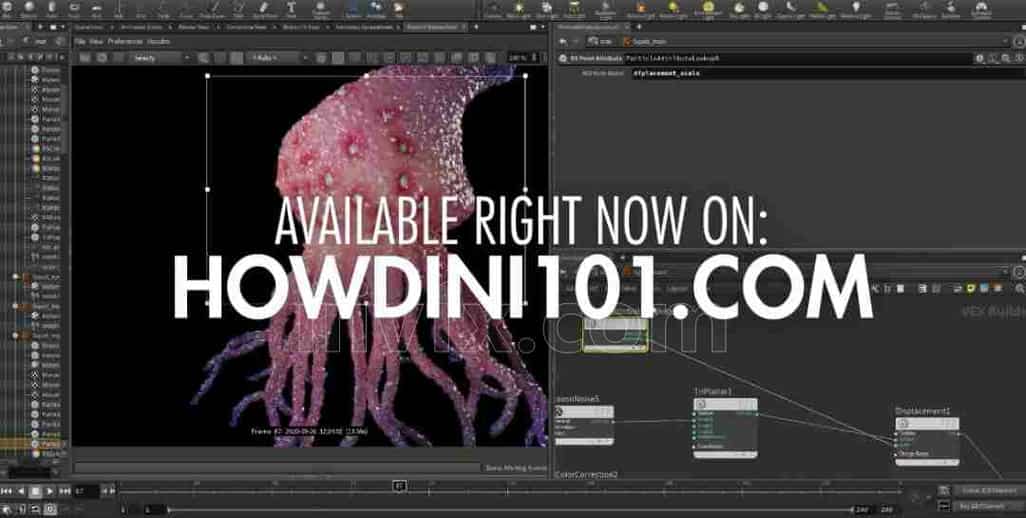Open the node gear menu in parameters
The image size is (1026, 518).
[x=980, y=58]
